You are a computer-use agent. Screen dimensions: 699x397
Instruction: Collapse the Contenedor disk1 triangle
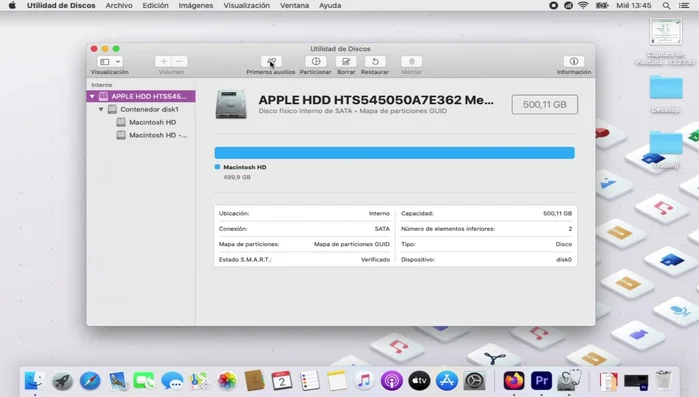pos(101,109)
